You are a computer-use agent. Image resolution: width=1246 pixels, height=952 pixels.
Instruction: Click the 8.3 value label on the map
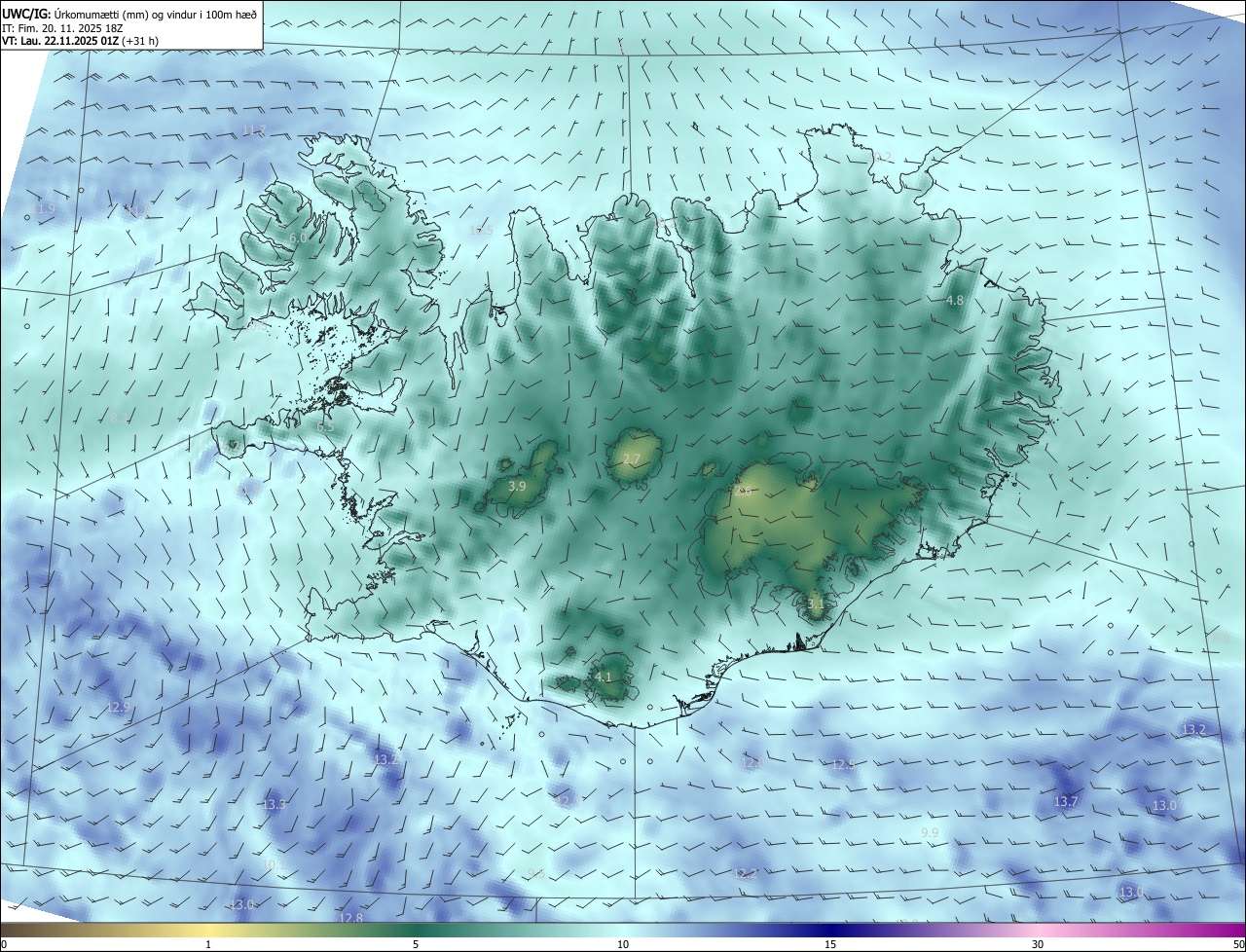click(x=118, y=418)
